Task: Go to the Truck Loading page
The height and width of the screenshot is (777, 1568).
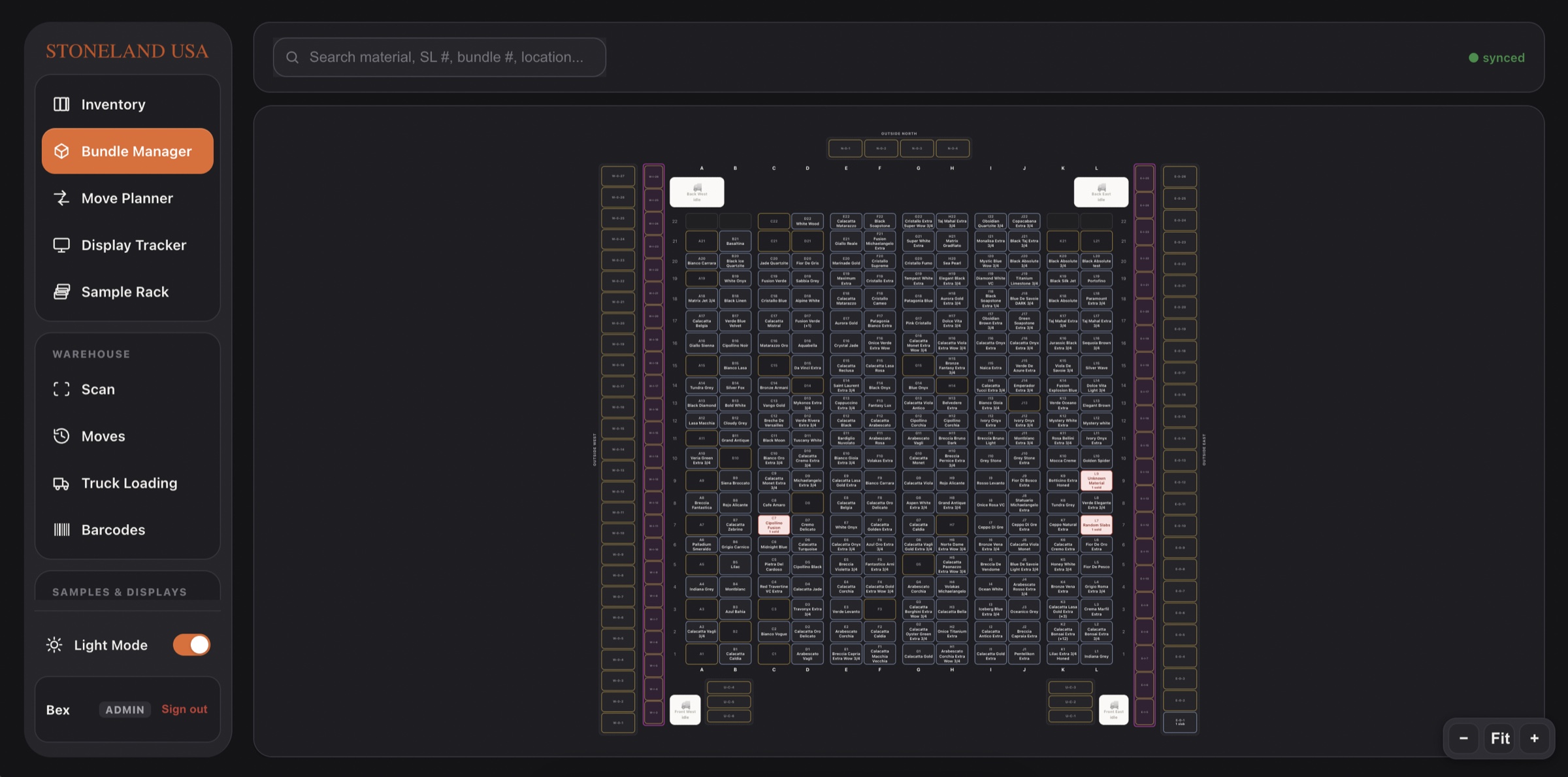Action: 127,484
